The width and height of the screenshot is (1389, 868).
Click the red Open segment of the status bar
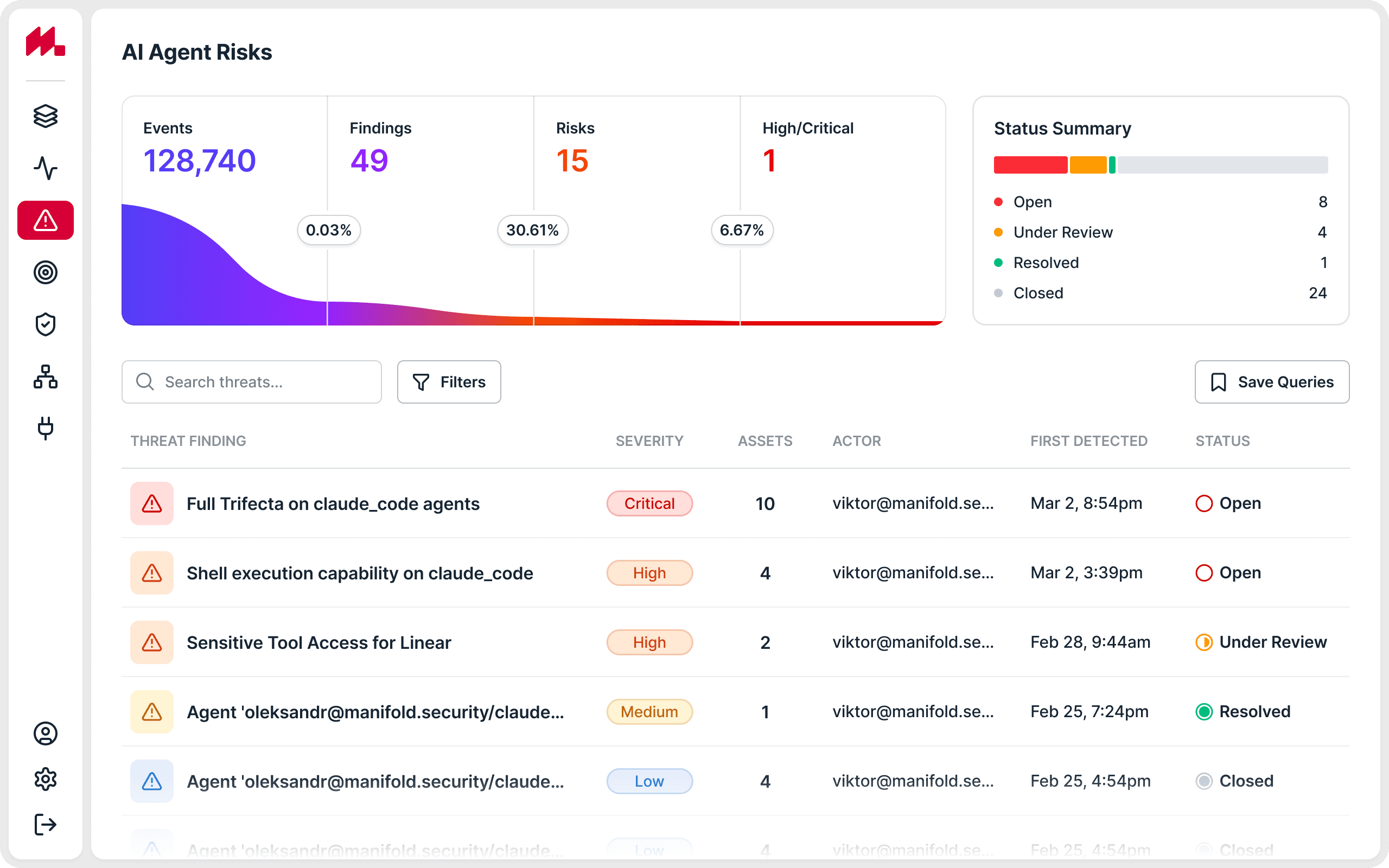click(x=1030, y=165)
